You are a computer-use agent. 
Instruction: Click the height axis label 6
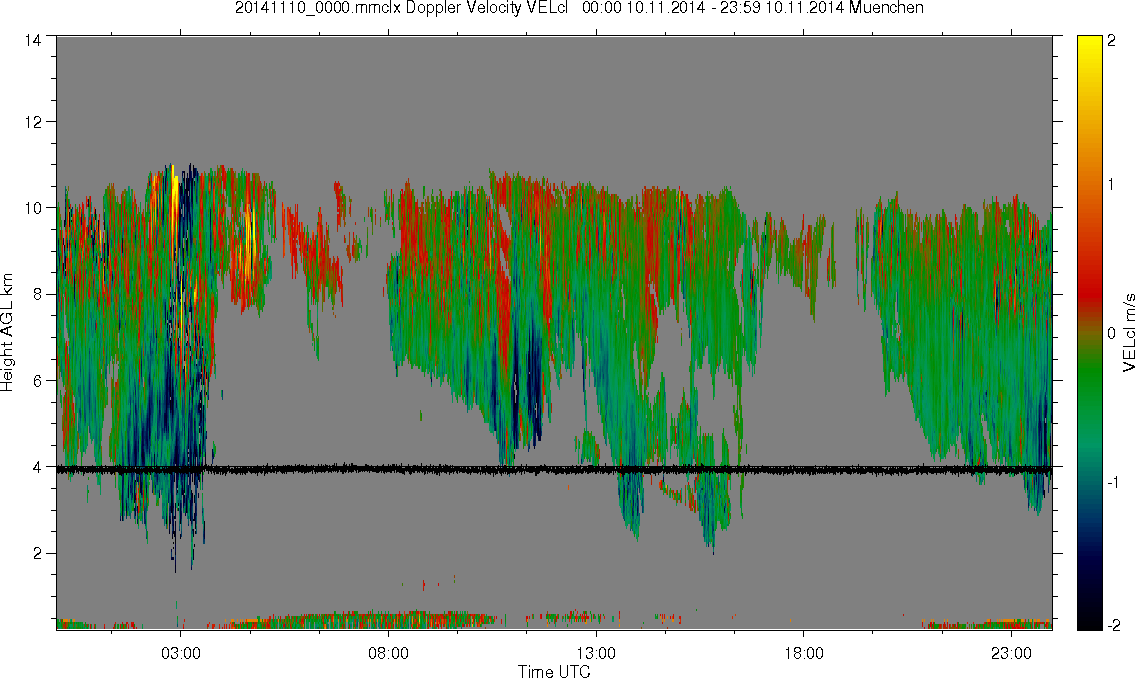pyautogui.click(x=36, y=381)
